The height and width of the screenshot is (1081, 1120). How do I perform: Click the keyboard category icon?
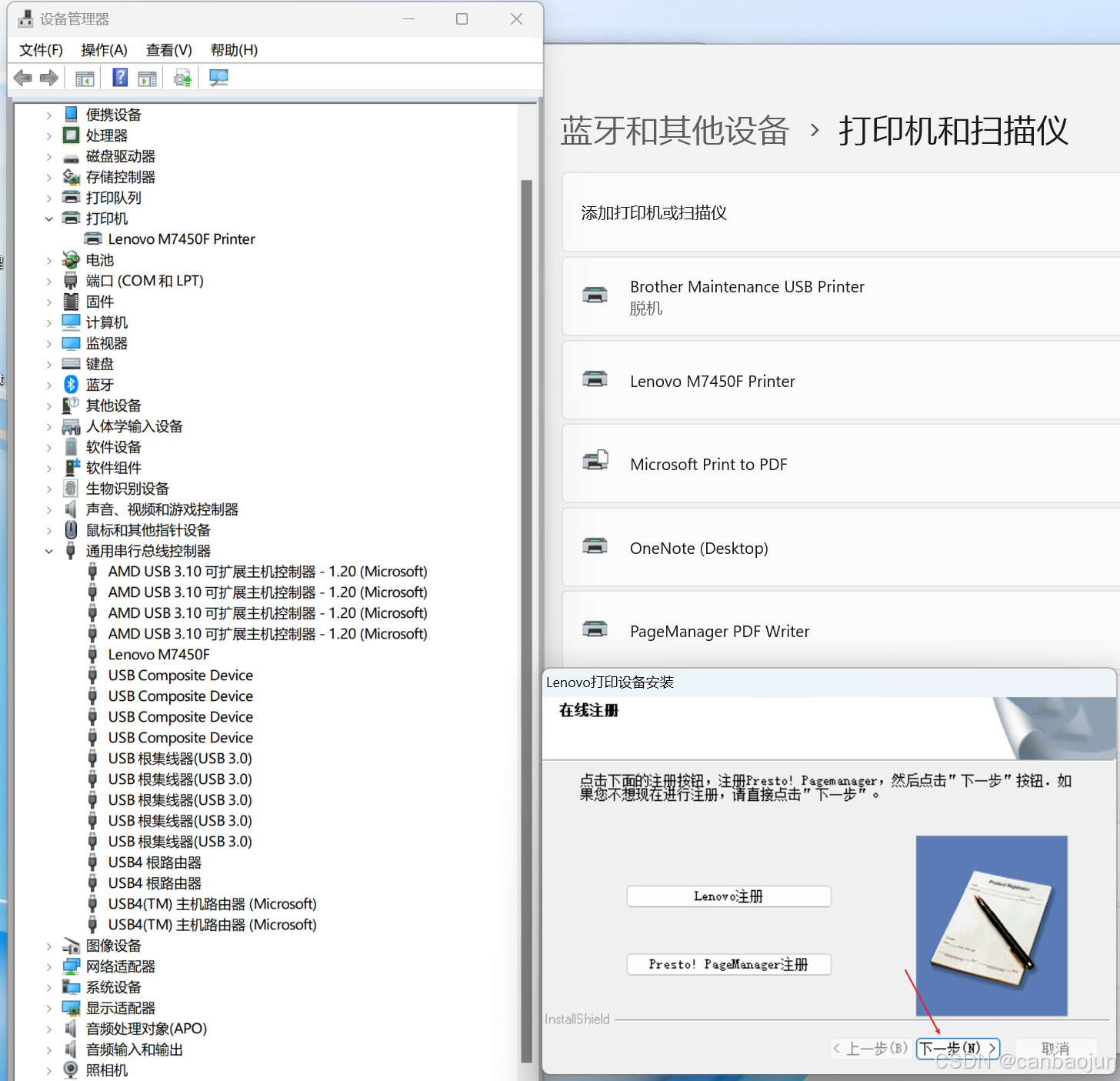coord(71,364)
